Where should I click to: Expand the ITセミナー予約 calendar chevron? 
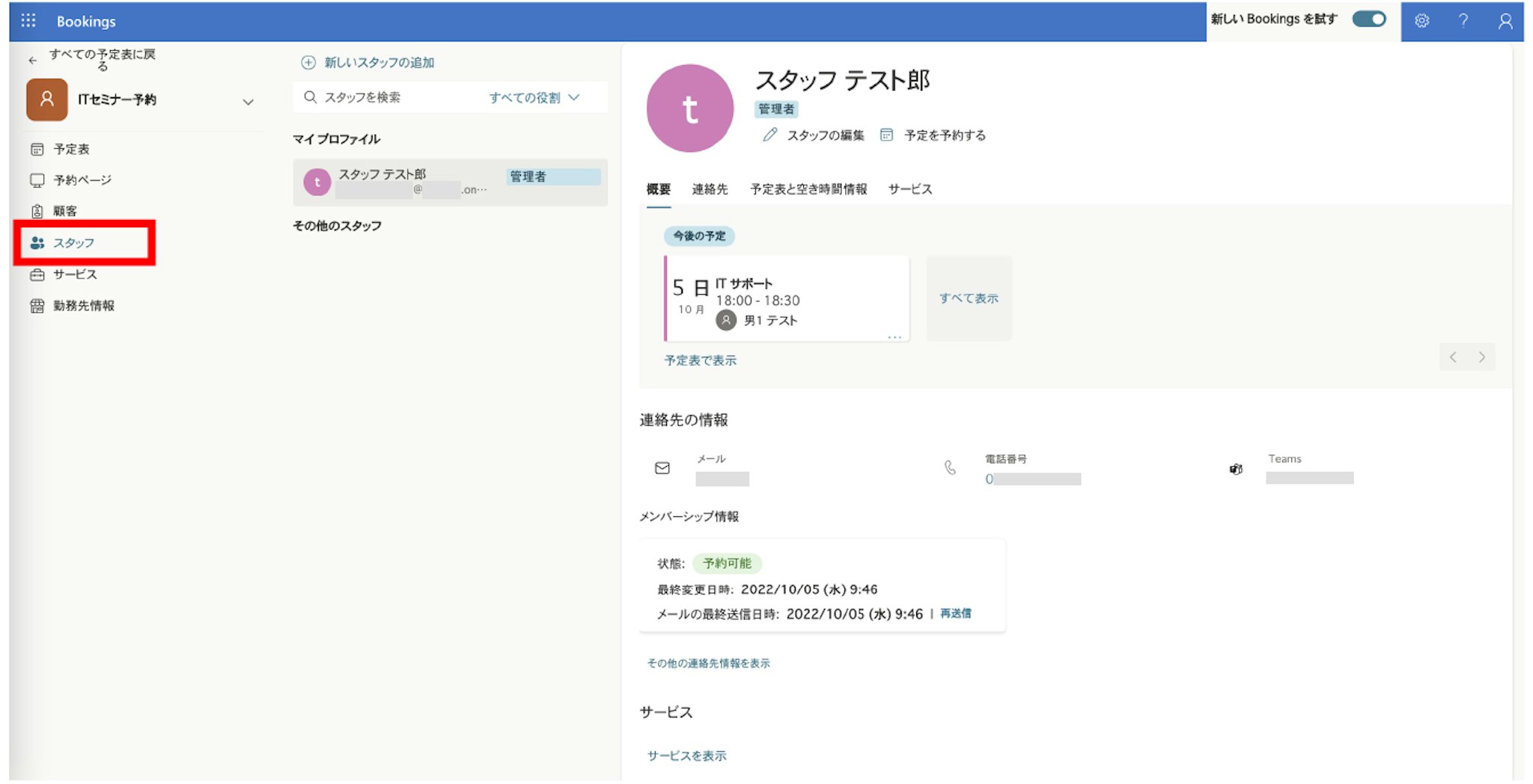click(x=248, y=102)
